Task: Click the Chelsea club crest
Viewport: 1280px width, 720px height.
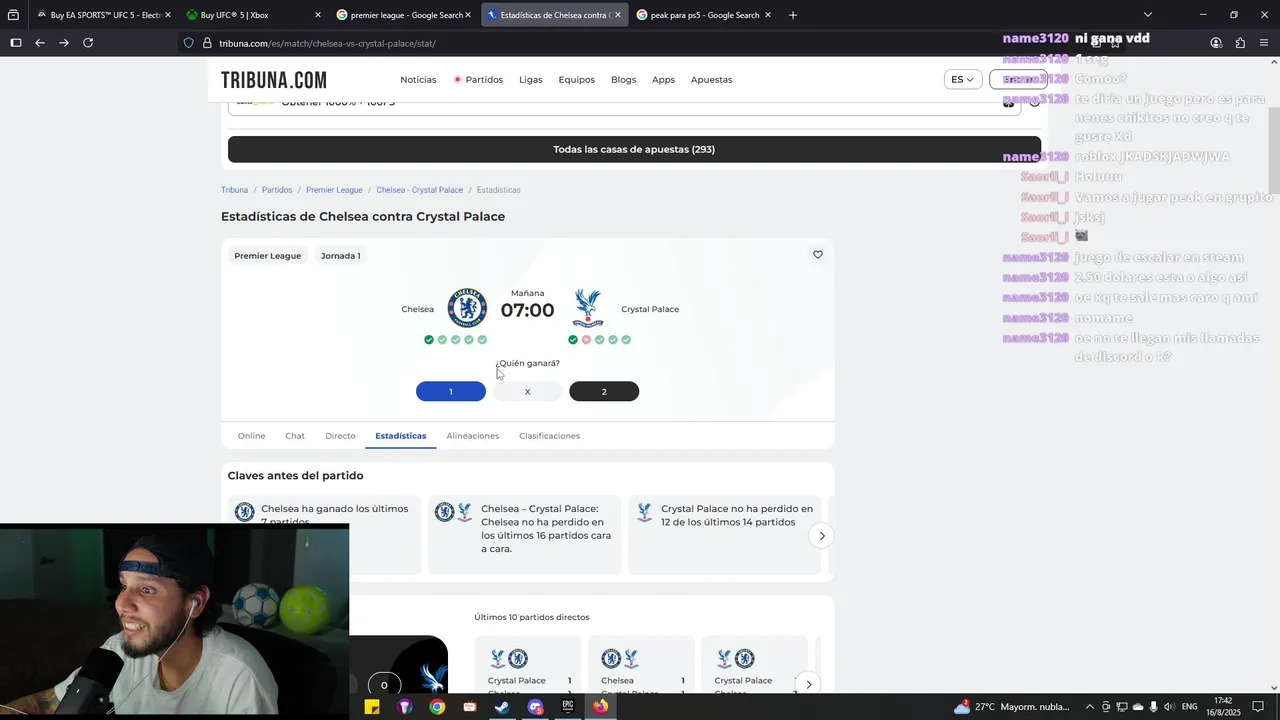Action: [467, 308]
